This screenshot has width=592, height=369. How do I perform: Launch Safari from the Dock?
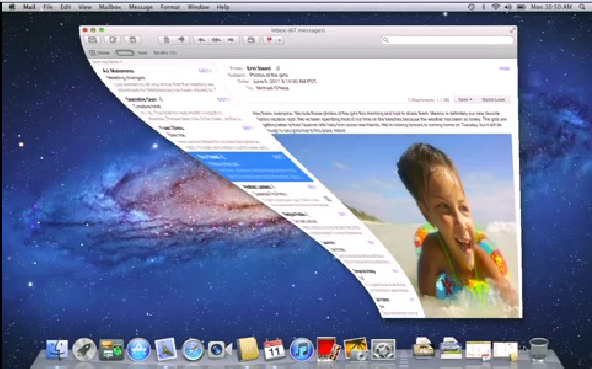tap(193, 350)
